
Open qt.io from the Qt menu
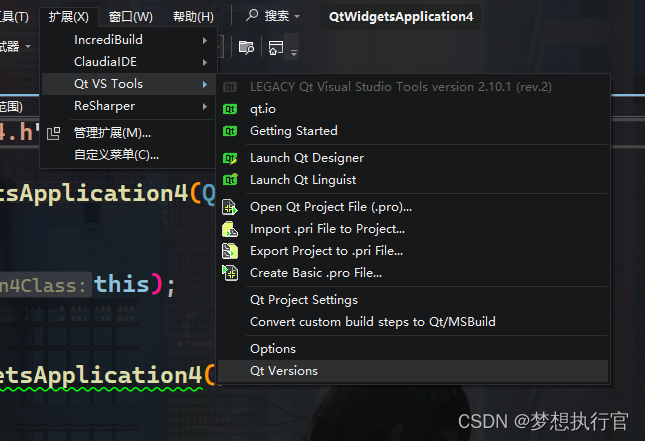[413, 109]
